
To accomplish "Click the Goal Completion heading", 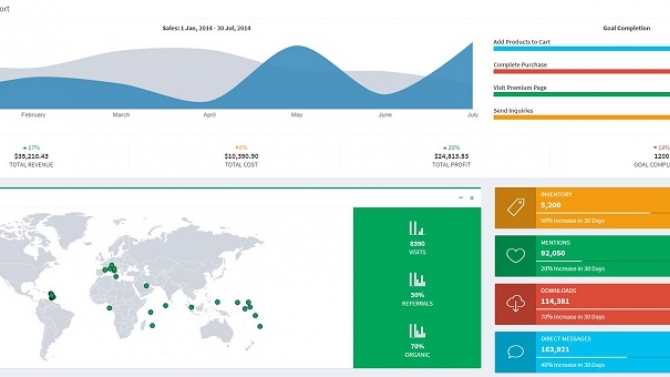I will (626, 28).
